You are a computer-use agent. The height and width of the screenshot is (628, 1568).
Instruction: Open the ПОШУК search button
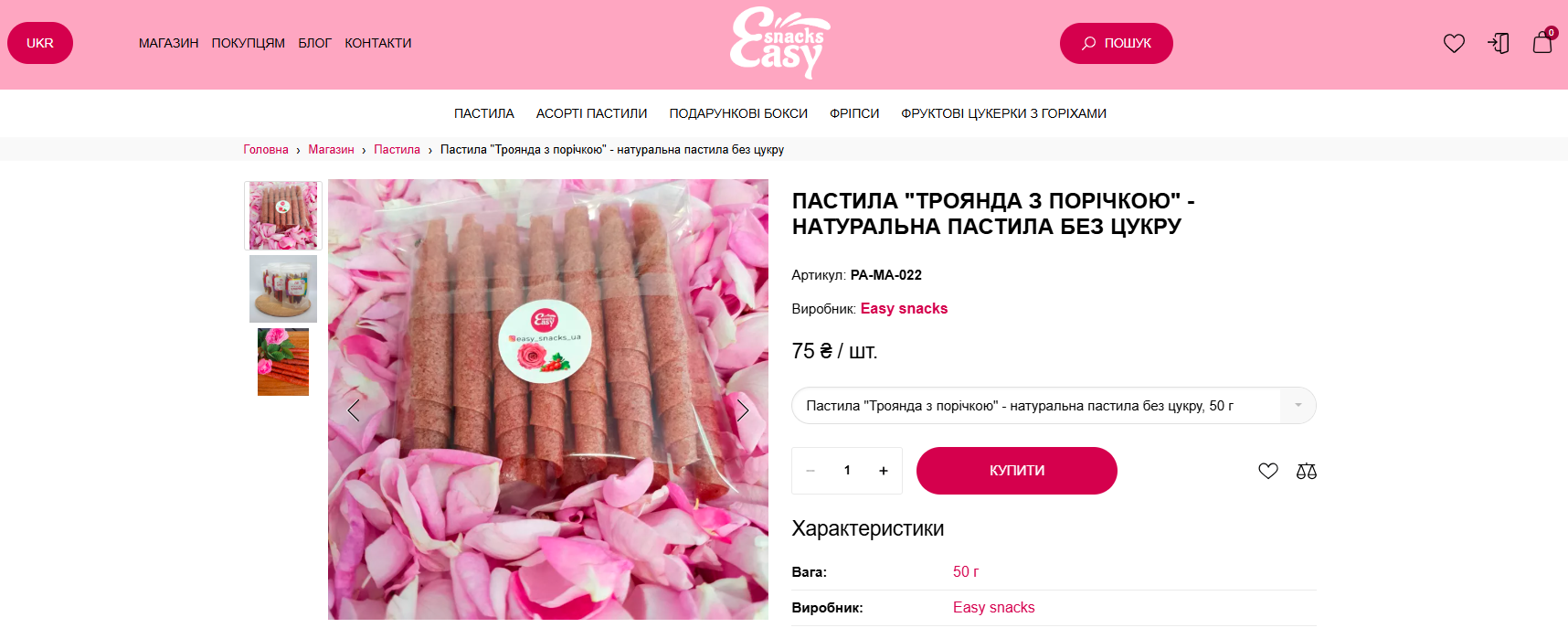(x=1117, y=43)
